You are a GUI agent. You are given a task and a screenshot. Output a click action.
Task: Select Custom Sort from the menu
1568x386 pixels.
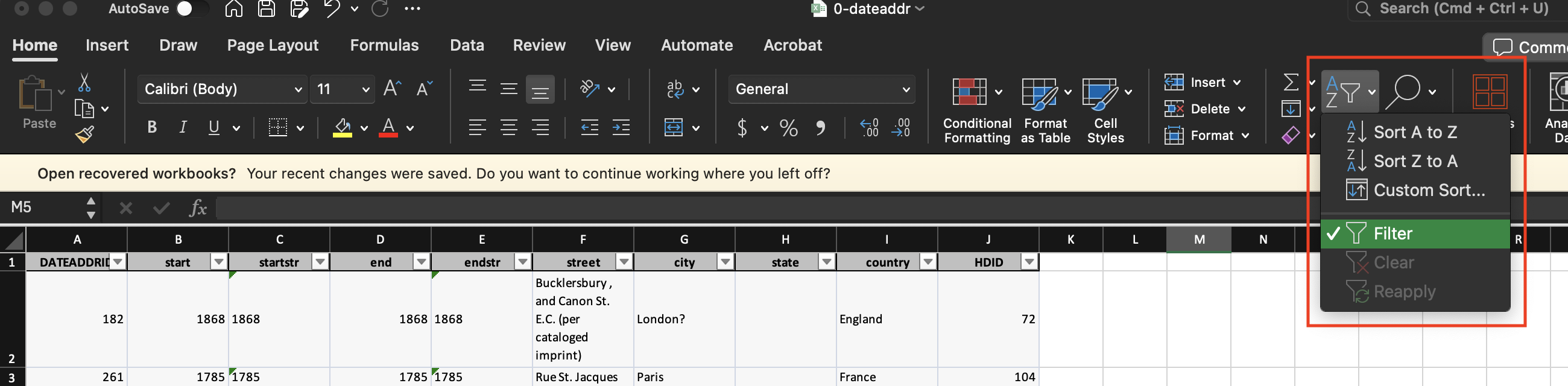click(x=1428, y=191)
